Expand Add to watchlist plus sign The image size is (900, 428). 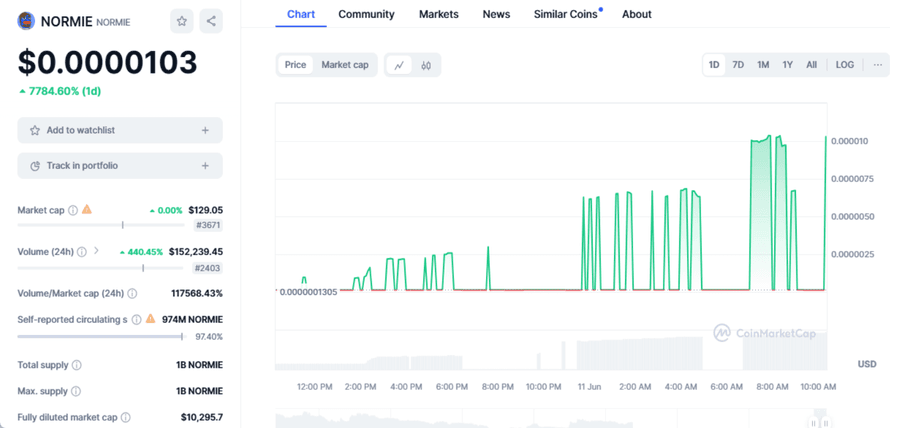click(x=205, y=130)
